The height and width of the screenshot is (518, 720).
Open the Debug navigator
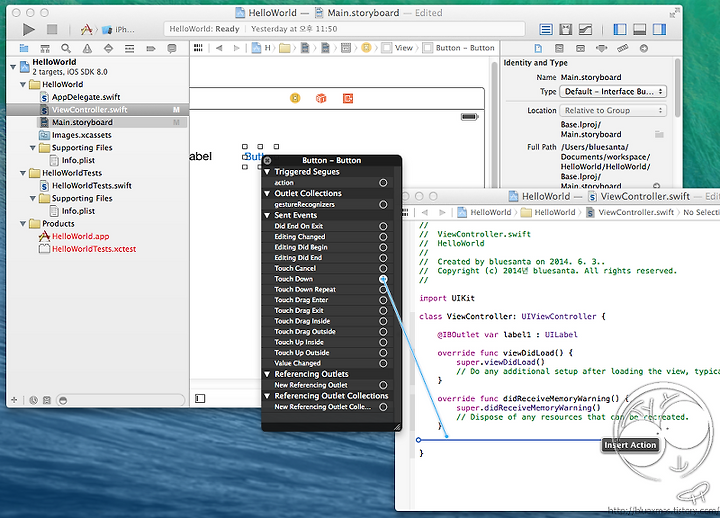coord(129,48)
